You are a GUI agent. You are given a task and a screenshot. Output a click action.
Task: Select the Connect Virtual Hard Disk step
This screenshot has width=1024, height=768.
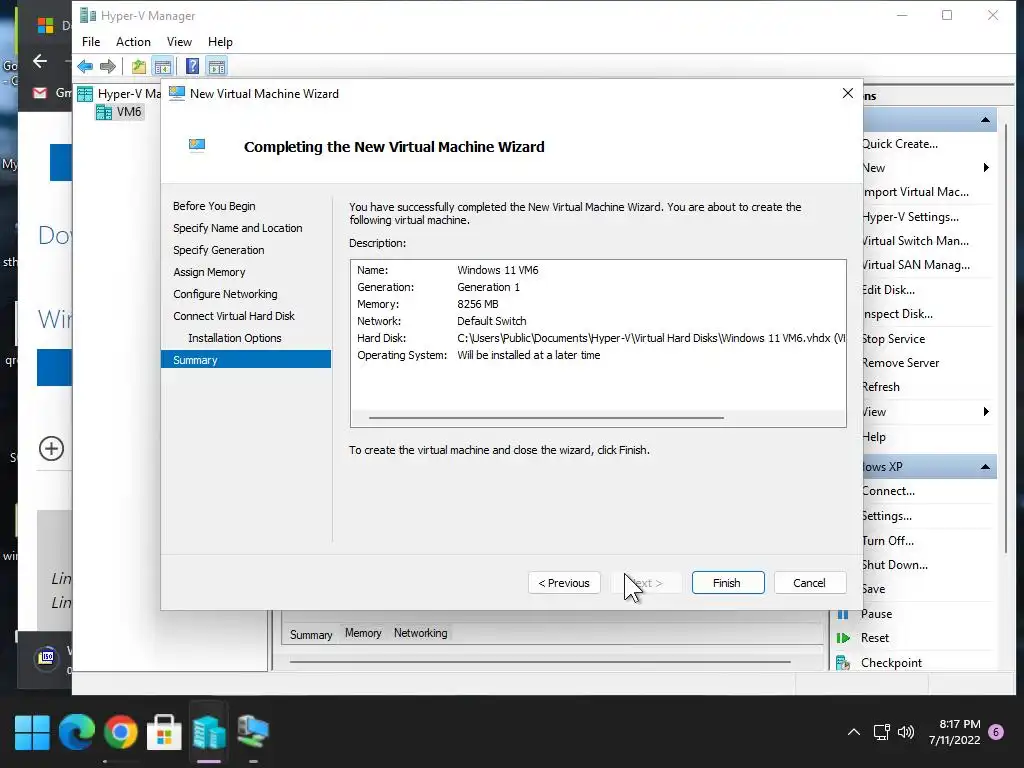point(234,316)
